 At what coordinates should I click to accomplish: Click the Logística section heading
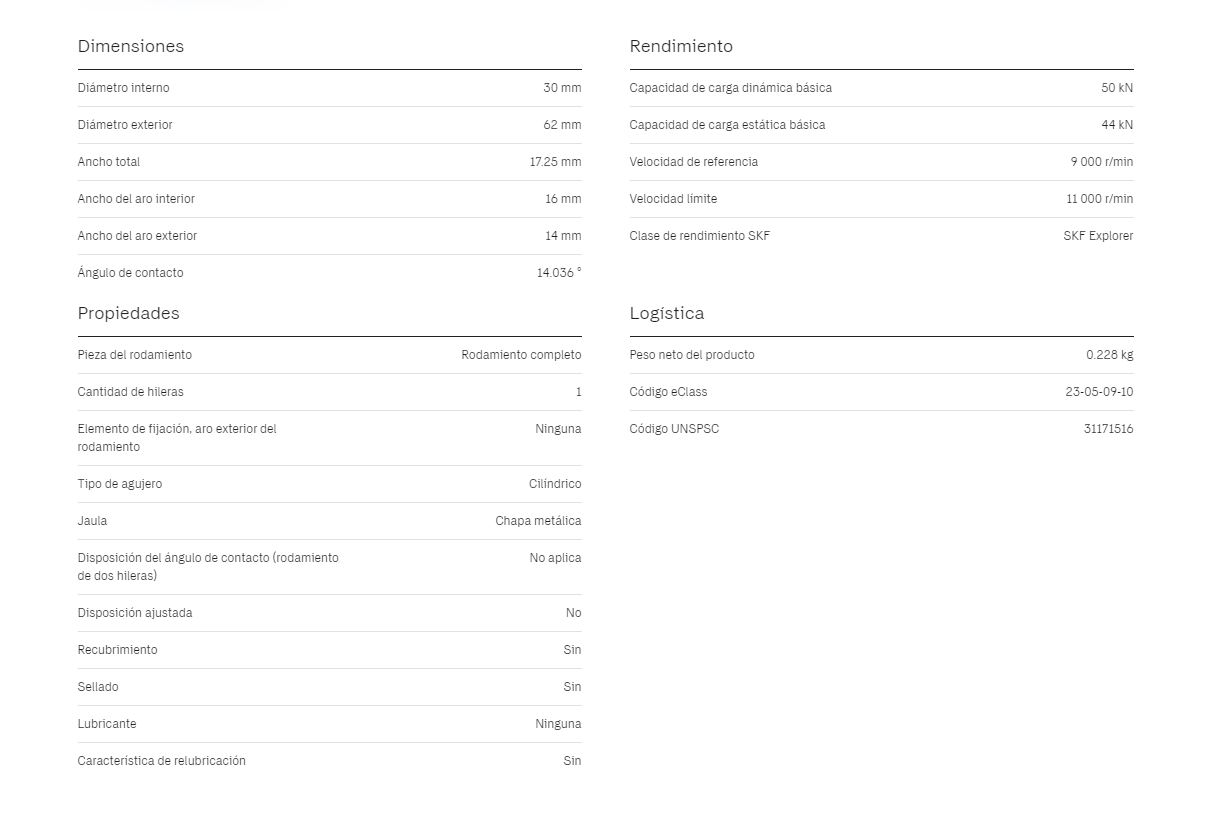(x=667, y=313)
